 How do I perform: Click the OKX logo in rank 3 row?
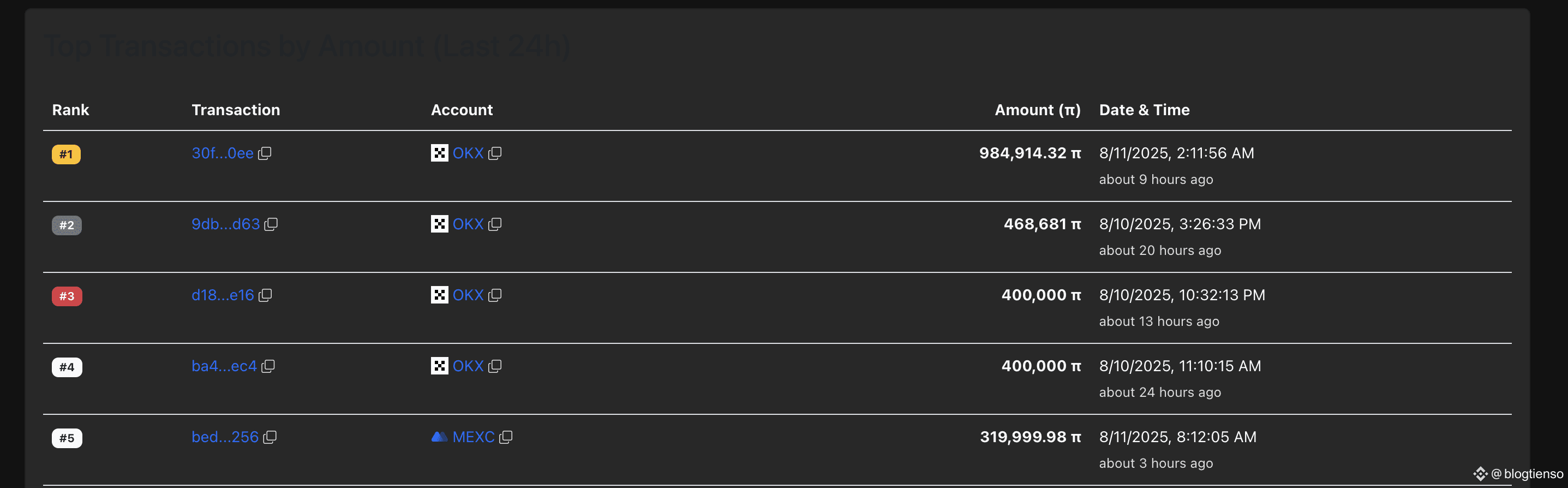tap(440, 295)
